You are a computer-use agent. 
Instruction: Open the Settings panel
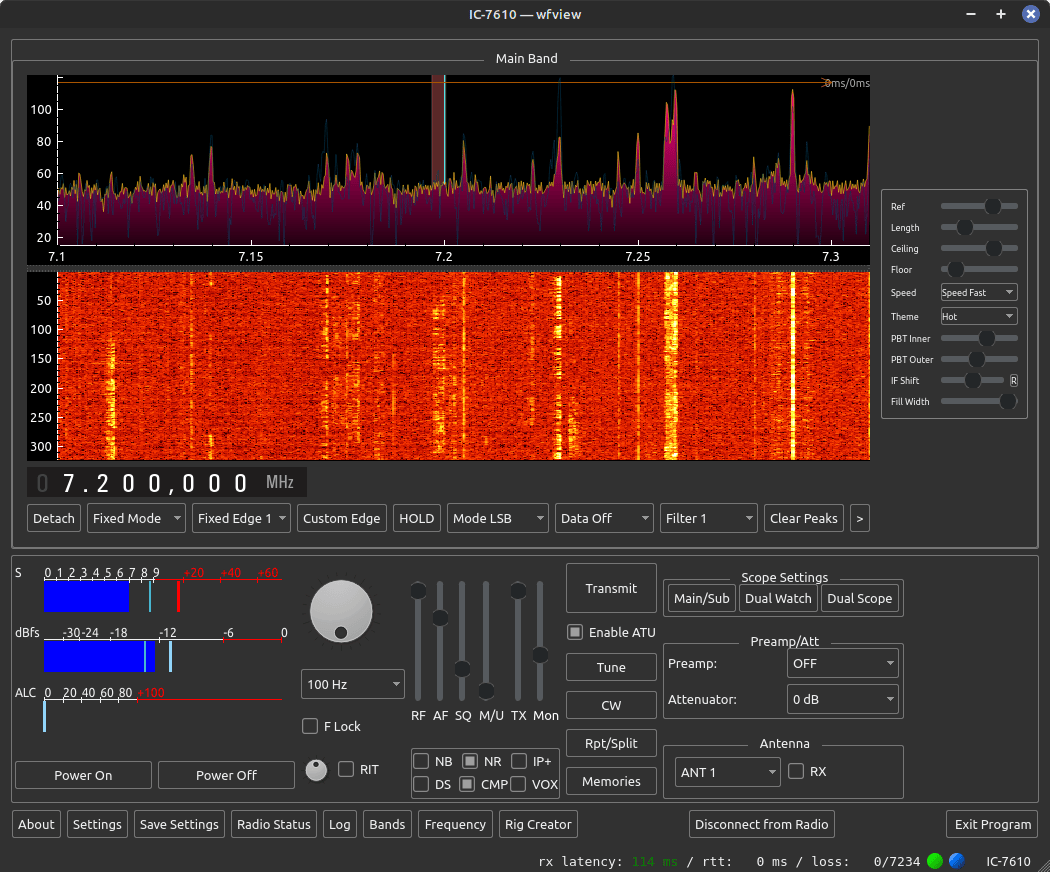97,824
